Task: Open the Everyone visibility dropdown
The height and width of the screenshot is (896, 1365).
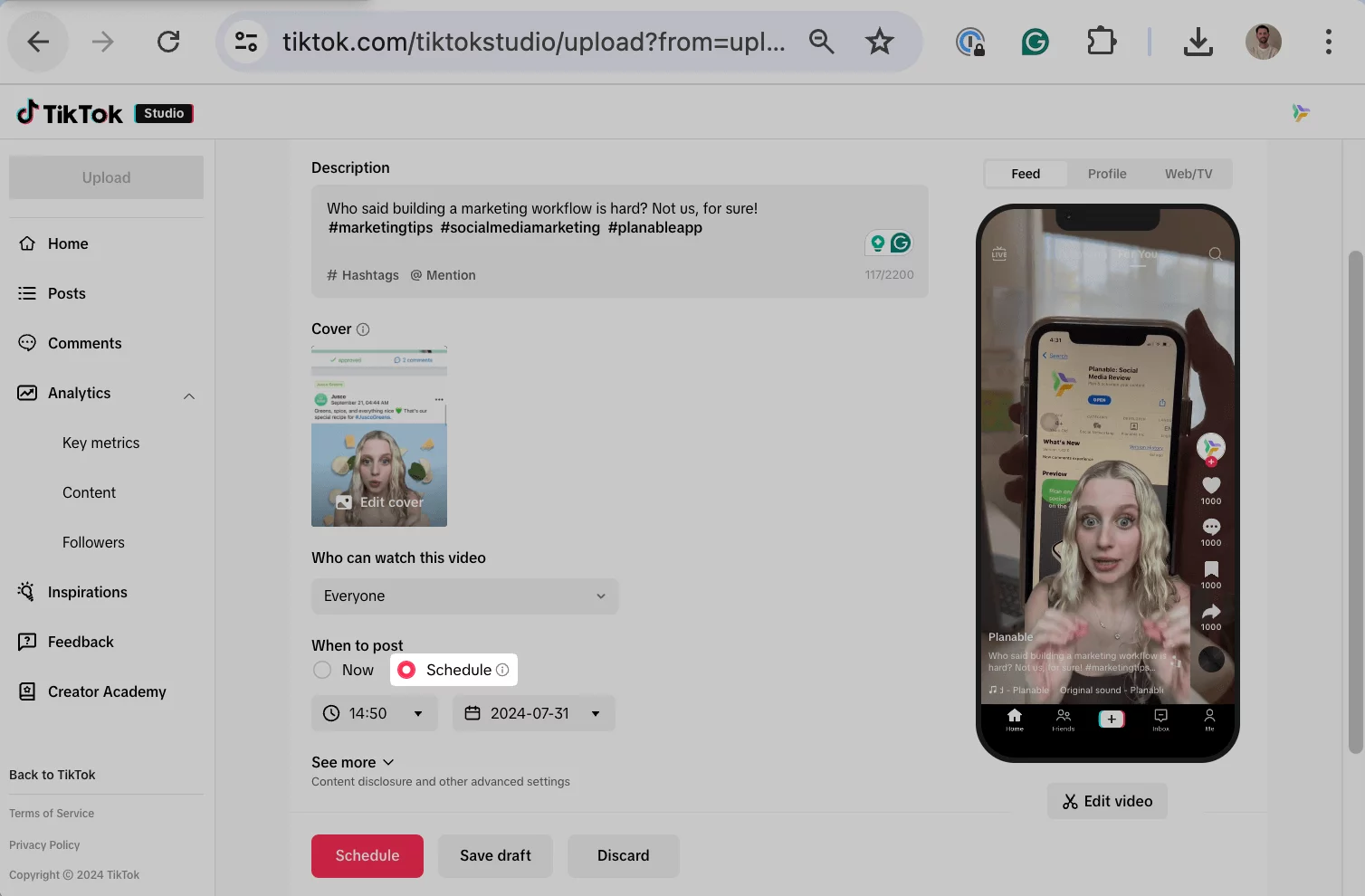Action: click(x=464, y=596)
